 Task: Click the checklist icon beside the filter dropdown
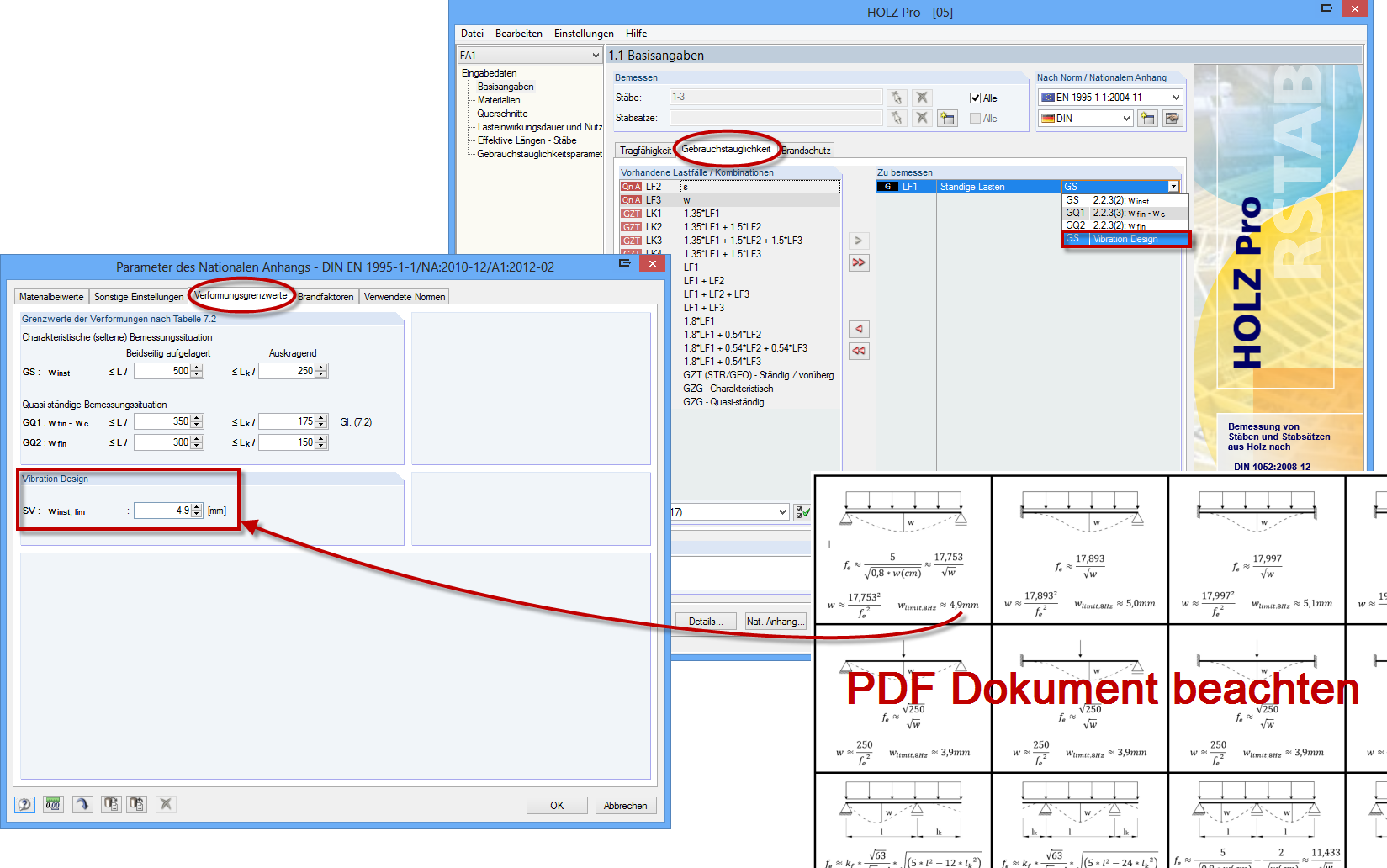tap(802, 512)
